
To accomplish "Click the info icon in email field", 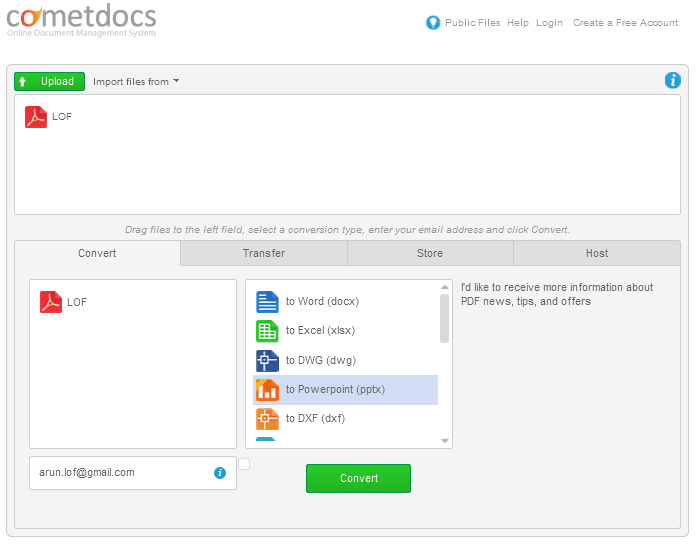I will (220, 473).
